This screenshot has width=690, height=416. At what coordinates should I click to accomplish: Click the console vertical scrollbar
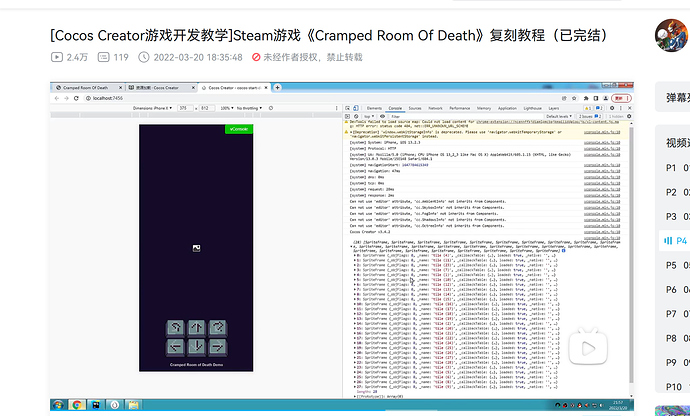click(x=631, y=255)
